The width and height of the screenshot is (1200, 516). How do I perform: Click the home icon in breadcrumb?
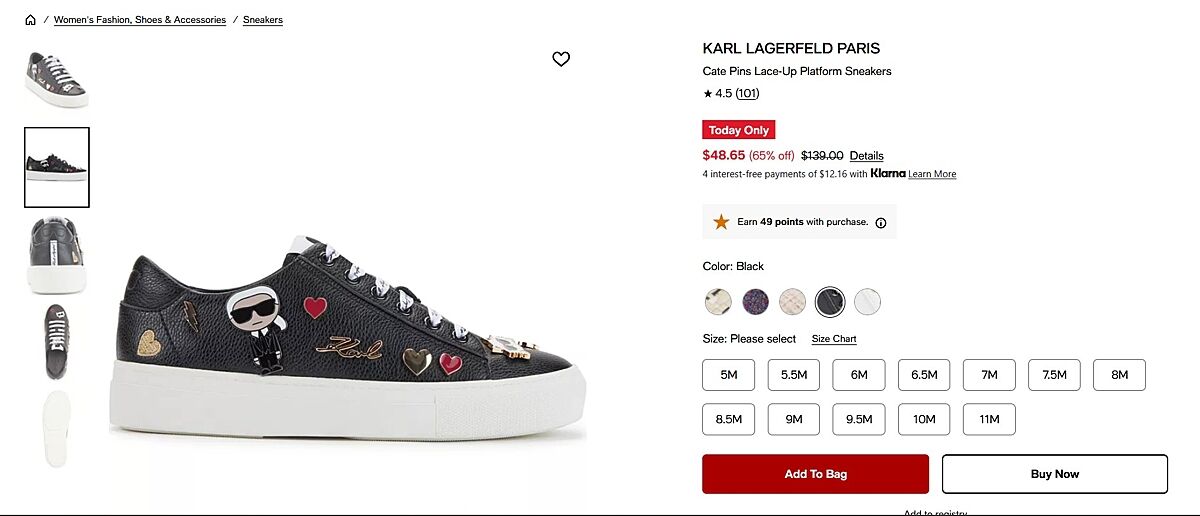(31, 20)
